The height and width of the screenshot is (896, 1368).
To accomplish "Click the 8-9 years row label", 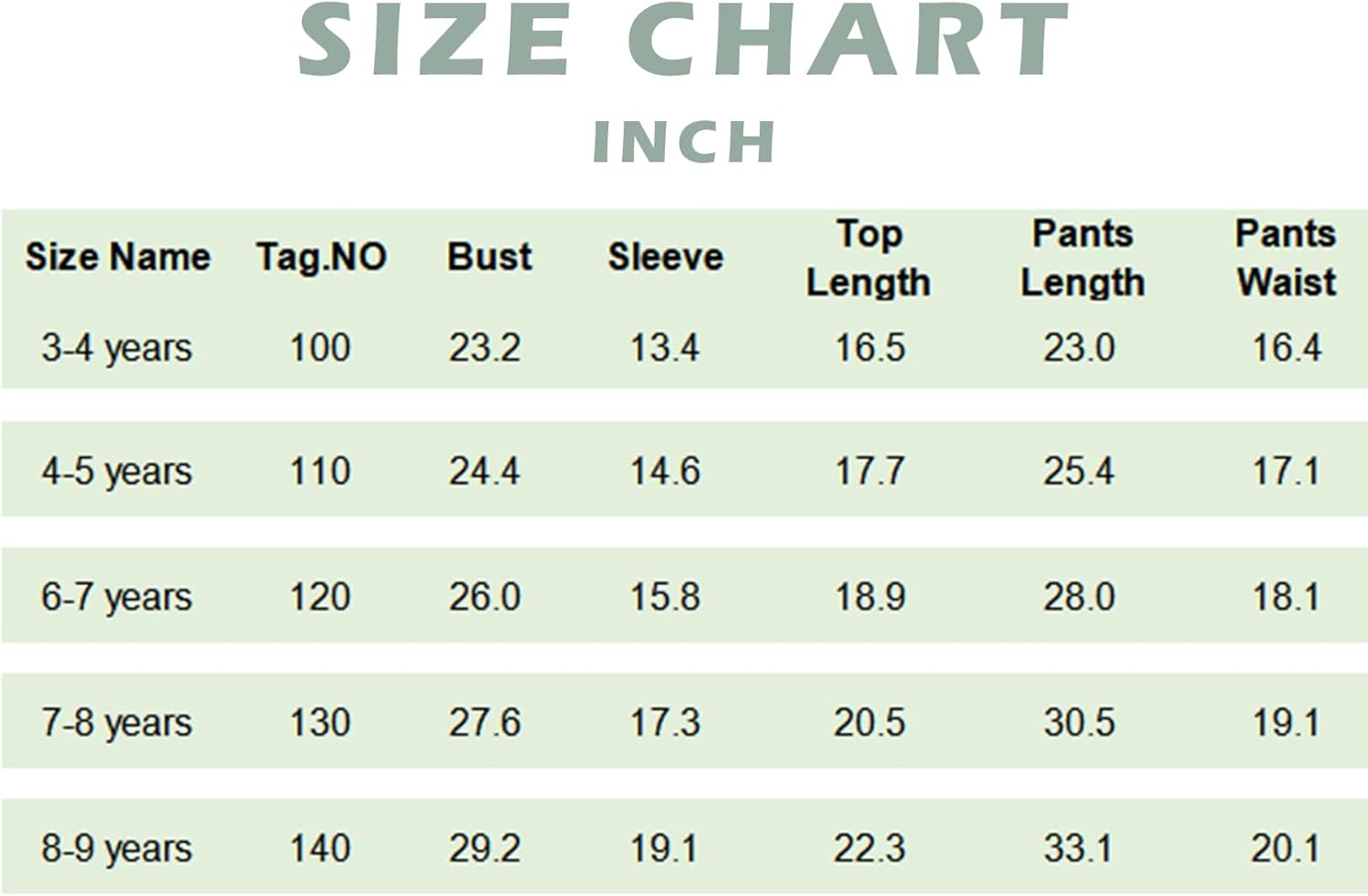I will 117,849.
